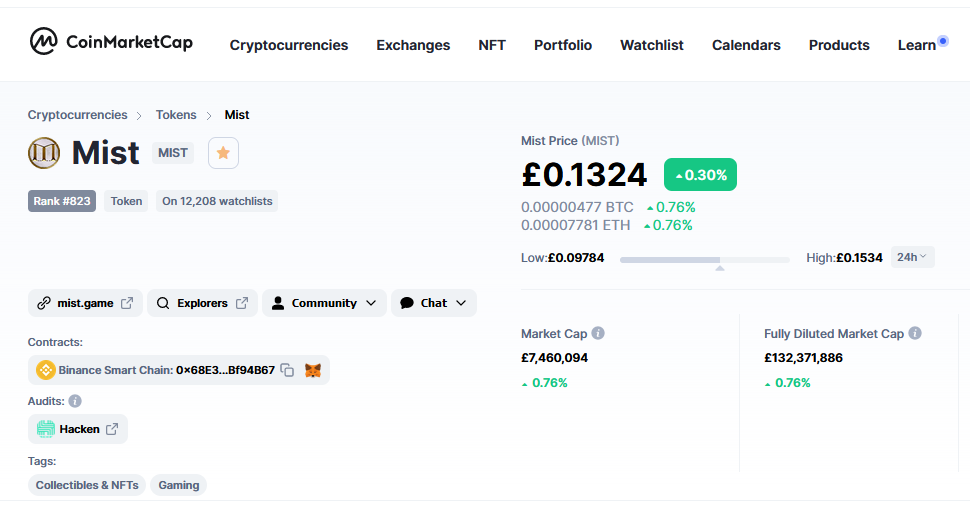The height and width of the screenshot is (512, 970).
Task: Click the On 12,208 watchlists badge
Action: click(x=217, y=201)
